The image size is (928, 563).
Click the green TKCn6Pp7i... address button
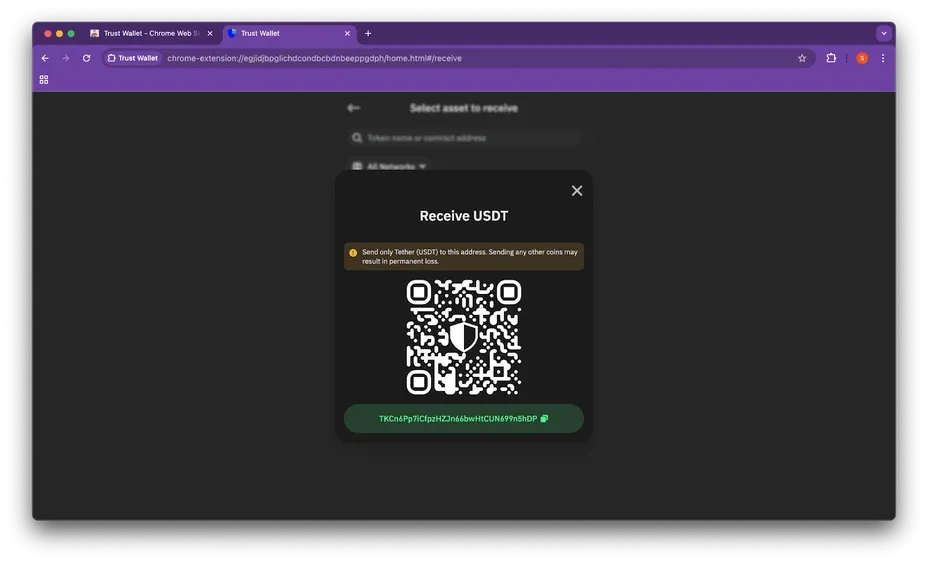click(x=463, y=419)
